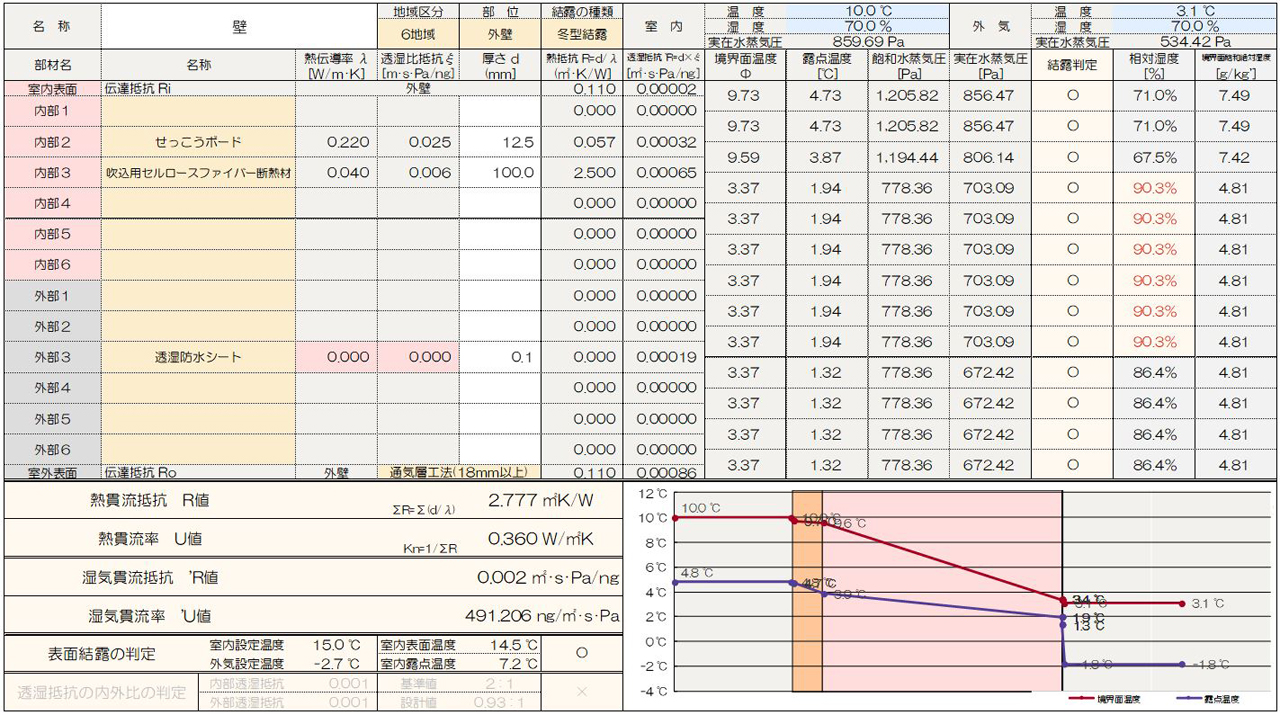Click the thickness value 12.5 cell
1280x715 pixels.
click(x=500, y=142)
